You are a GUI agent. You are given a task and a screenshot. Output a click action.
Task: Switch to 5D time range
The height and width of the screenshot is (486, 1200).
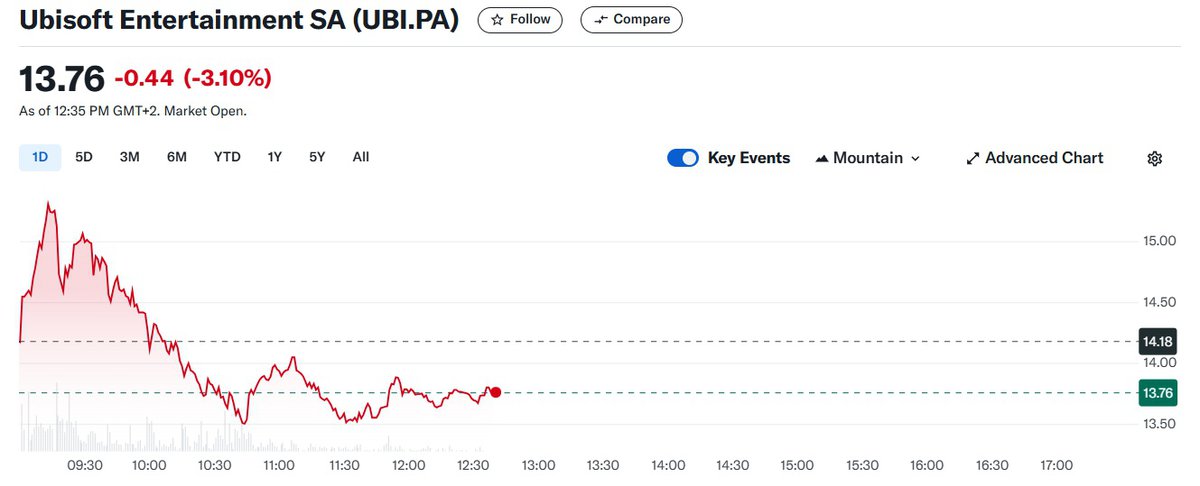[x=84, y=157]
